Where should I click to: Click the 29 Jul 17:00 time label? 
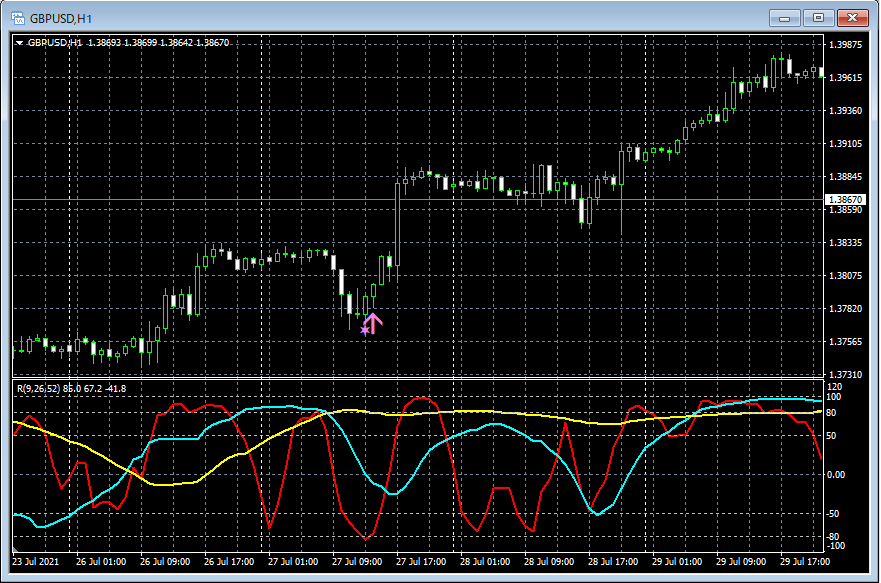point(806,562)
